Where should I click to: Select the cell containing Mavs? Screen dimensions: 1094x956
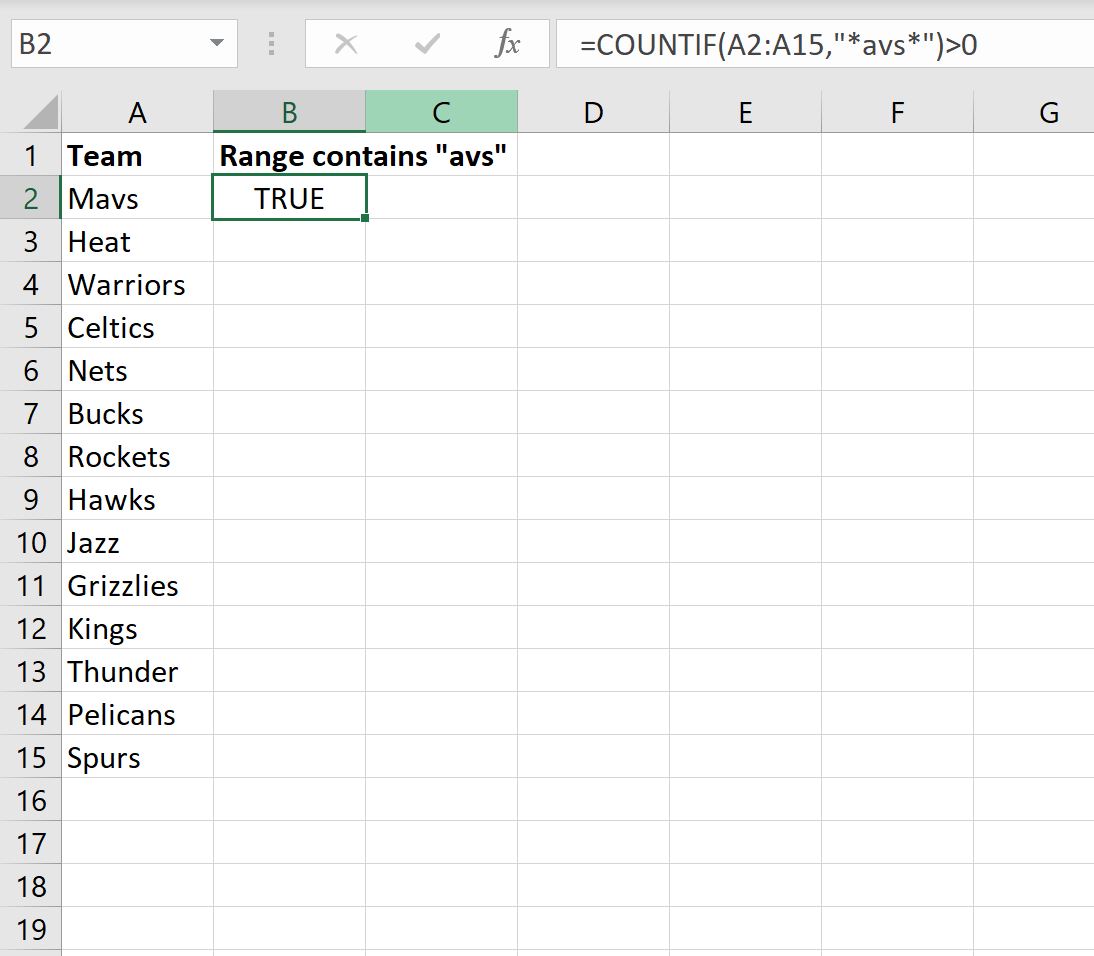pos(137,197)
